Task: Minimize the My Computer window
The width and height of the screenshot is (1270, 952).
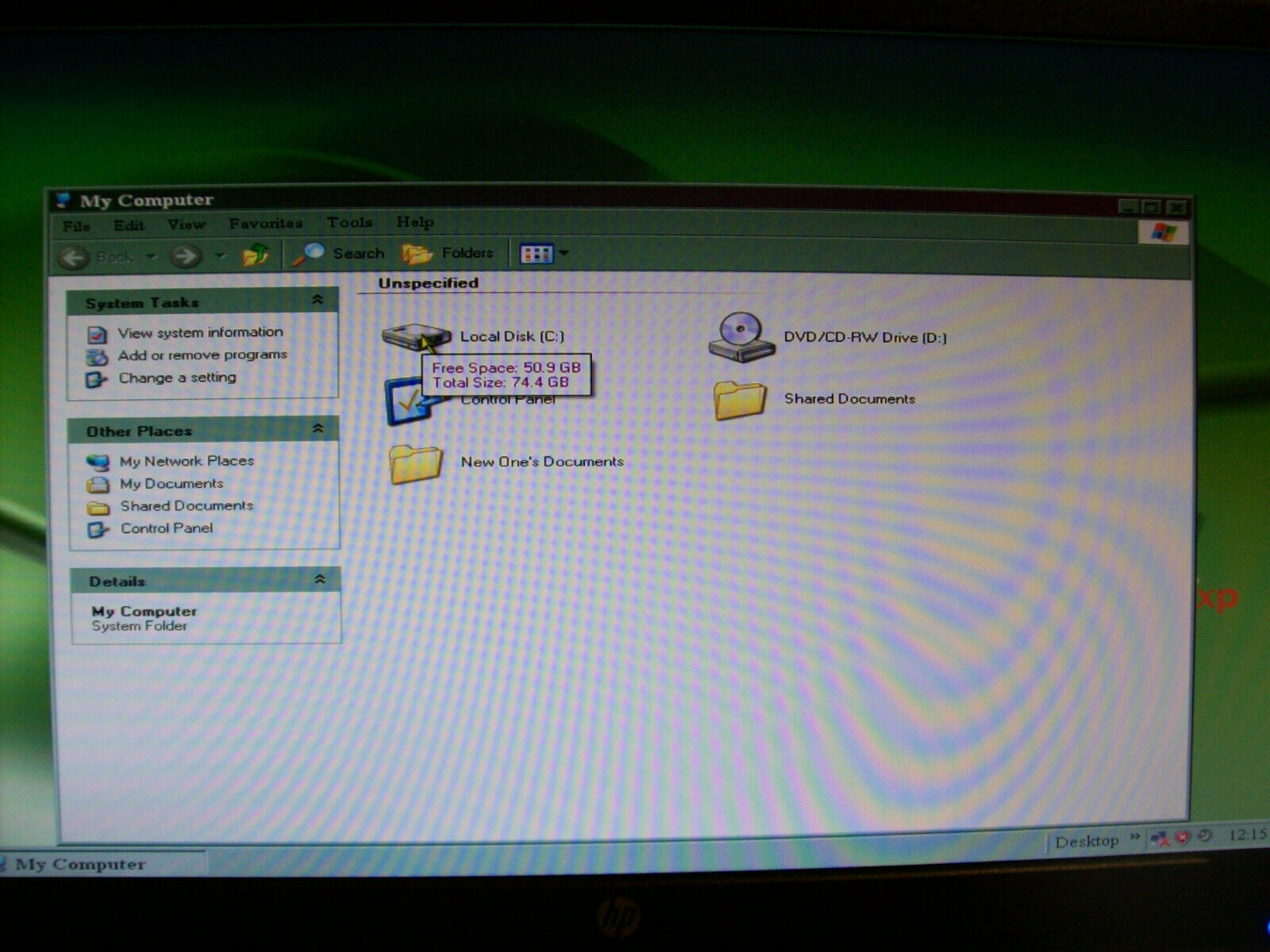Action: tap(1130, 208)
